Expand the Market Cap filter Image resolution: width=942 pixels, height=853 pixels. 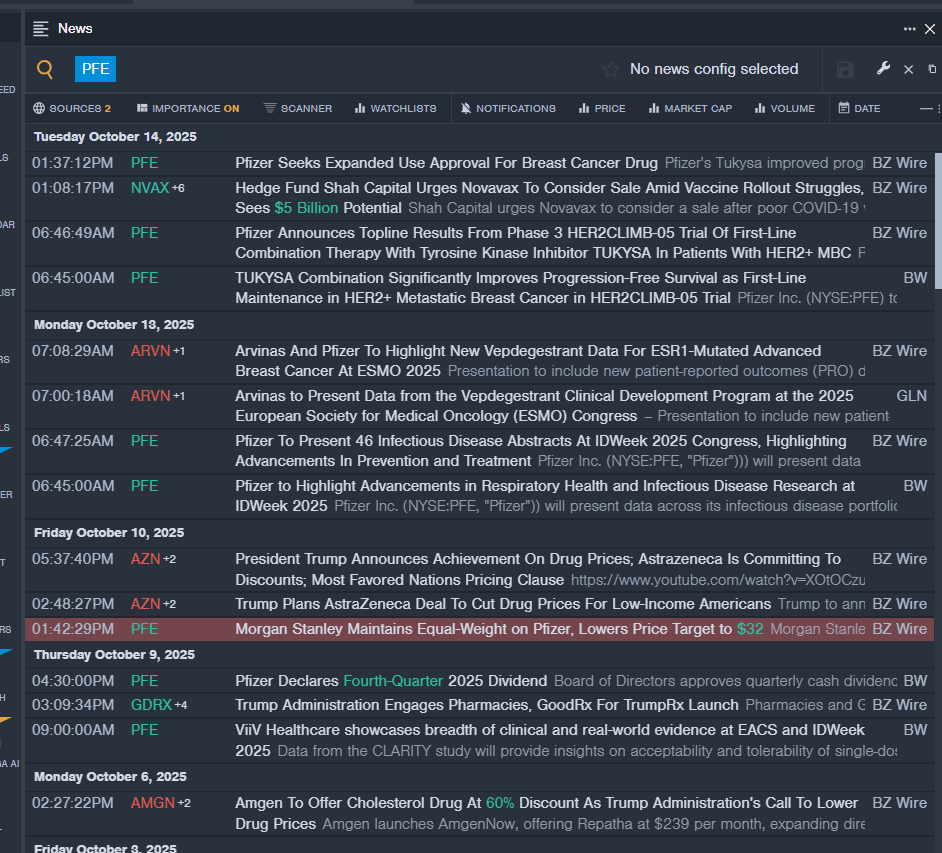(690, 108)
